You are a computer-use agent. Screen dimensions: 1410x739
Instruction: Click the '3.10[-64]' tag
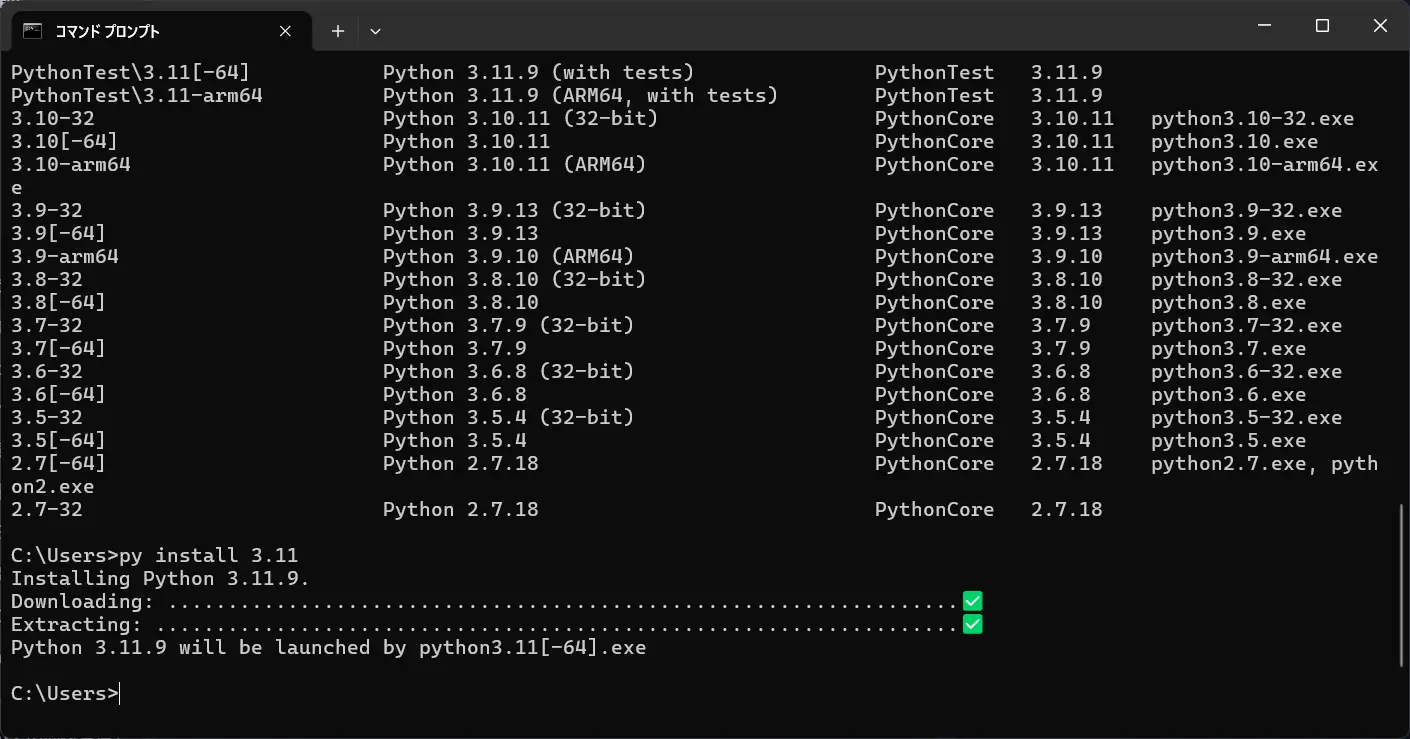click(64, 141)
